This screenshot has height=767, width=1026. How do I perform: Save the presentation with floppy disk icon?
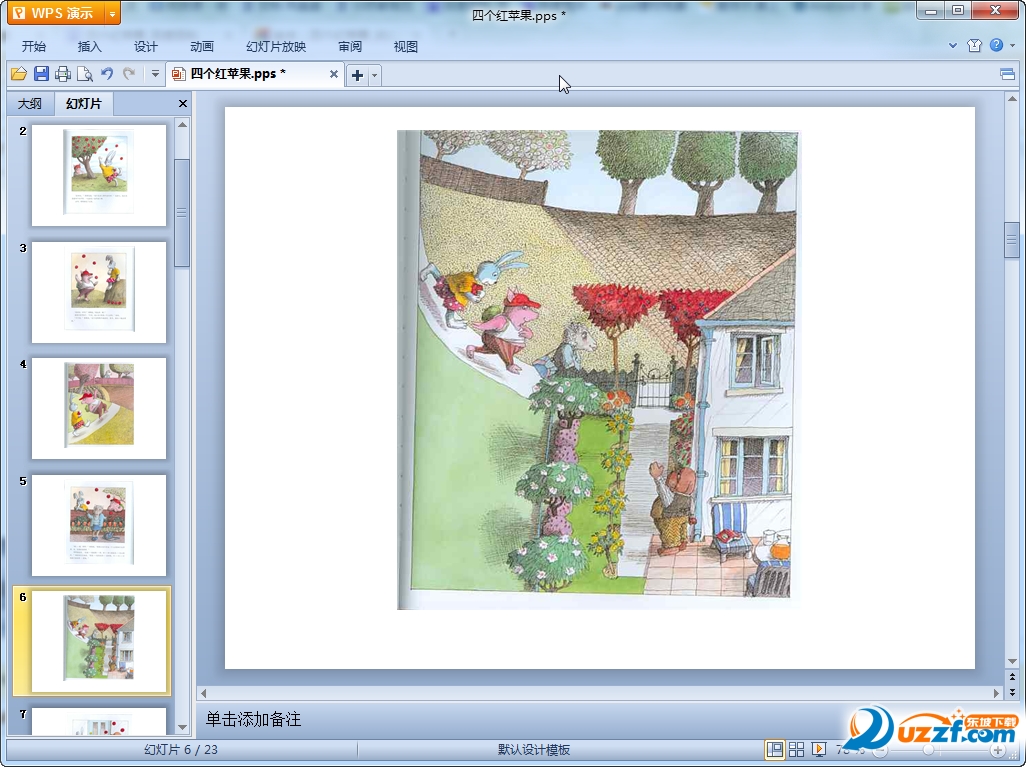pyautogui.click(x=41, y=74)
